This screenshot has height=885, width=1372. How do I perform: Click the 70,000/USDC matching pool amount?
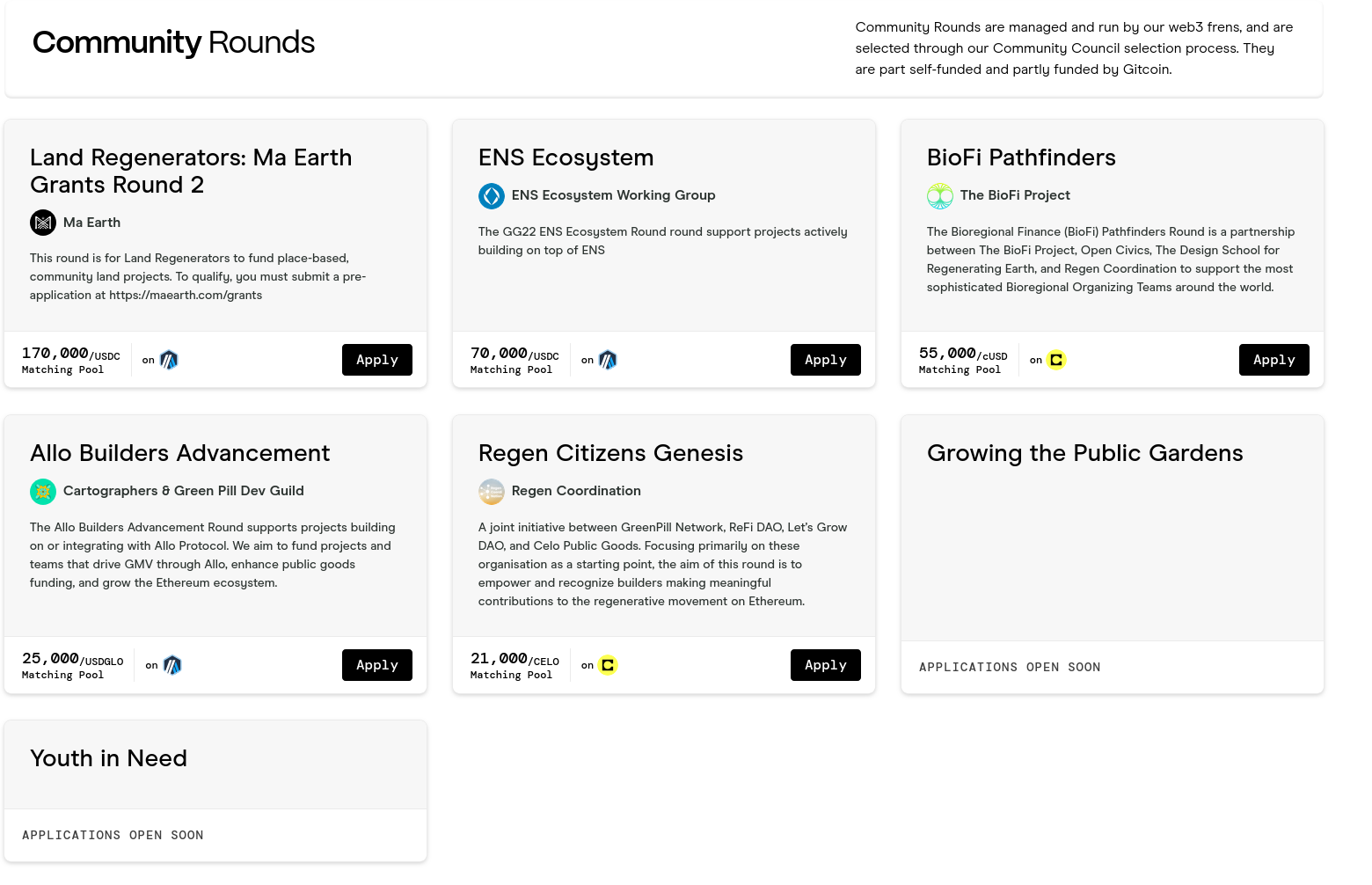click(x=514, y=354)
